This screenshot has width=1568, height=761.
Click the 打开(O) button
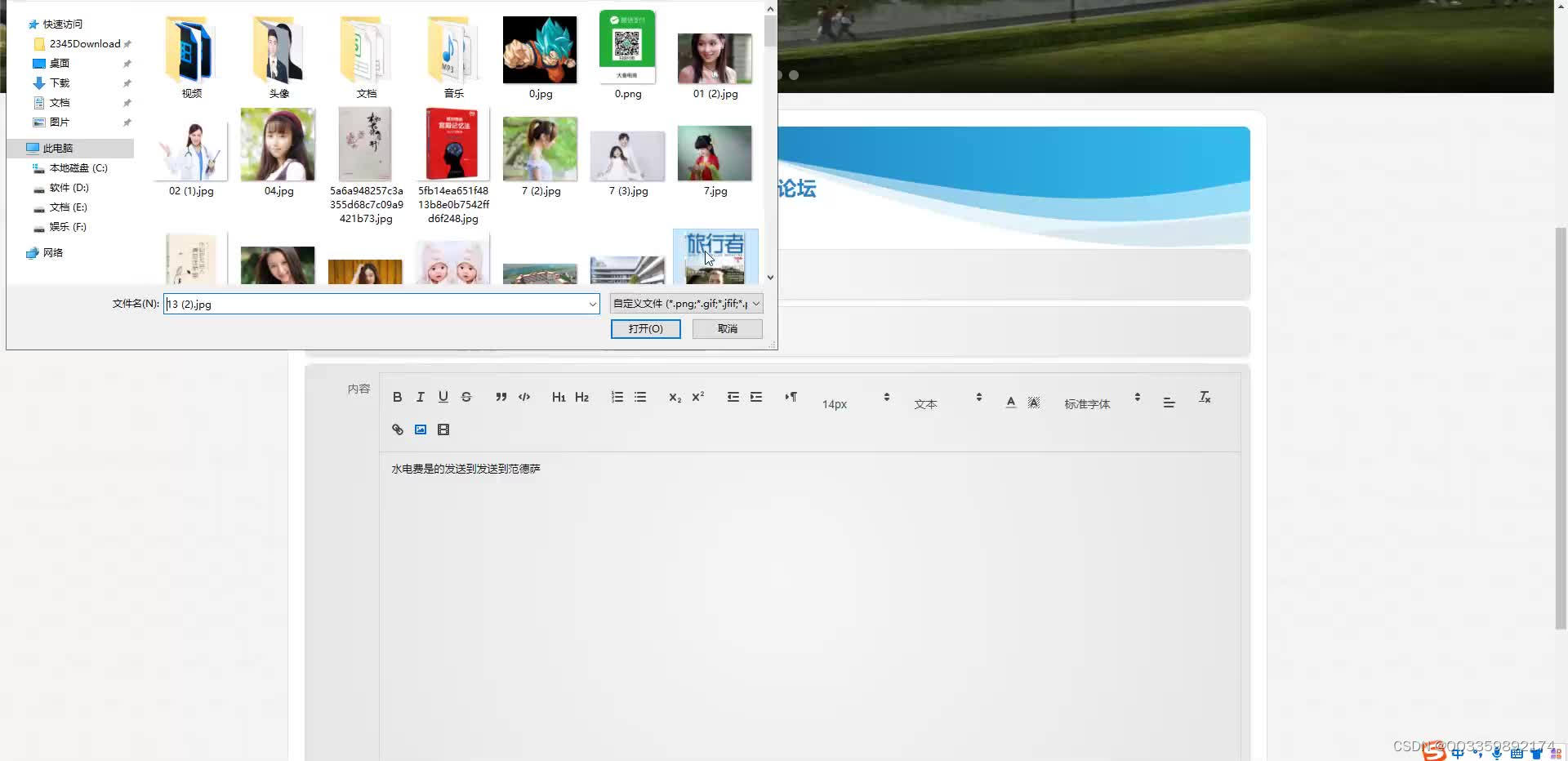click(645, 328)
